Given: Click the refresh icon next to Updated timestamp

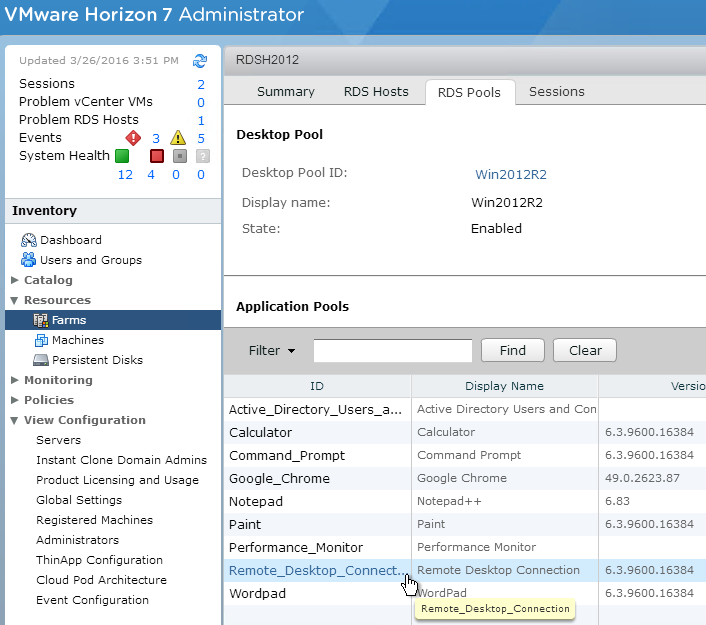Looking at the screenshot, I should click(200, 61).
